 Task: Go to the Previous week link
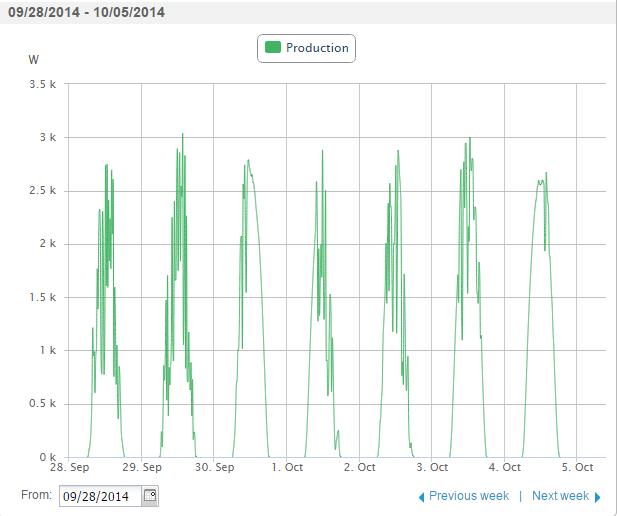coord(468,496)
